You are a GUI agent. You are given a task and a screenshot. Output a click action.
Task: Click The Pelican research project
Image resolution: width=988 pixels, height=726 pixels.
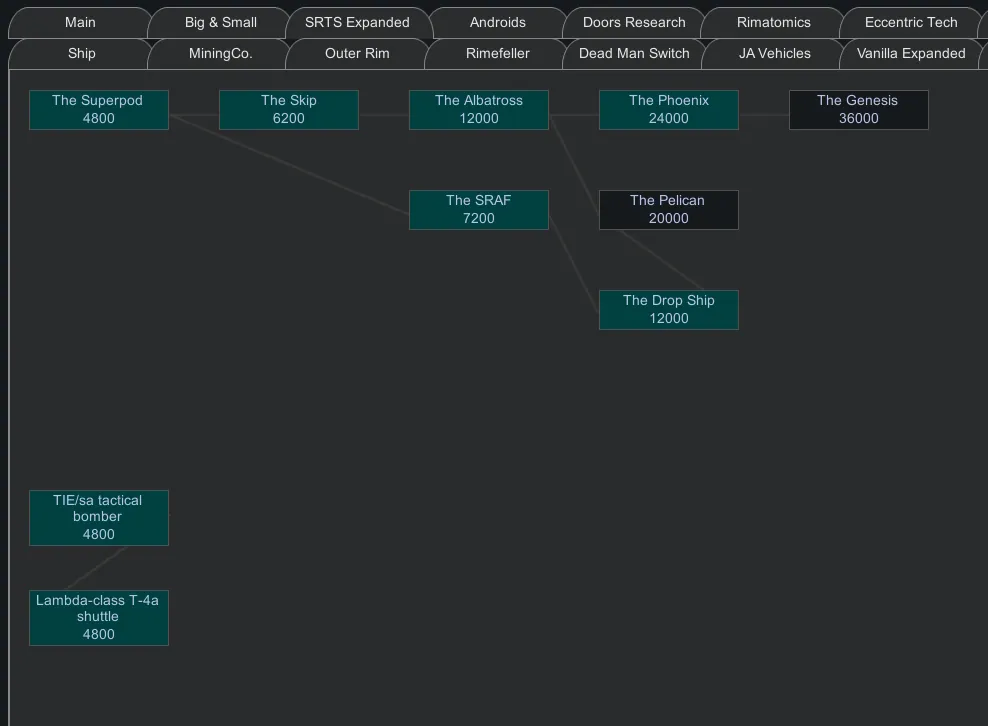pos(668,210)
